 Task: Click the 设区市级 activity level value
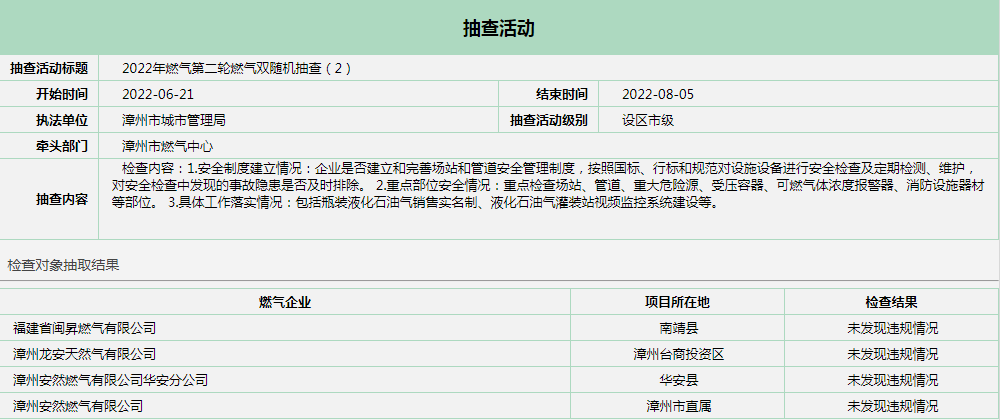coord(647,120)
